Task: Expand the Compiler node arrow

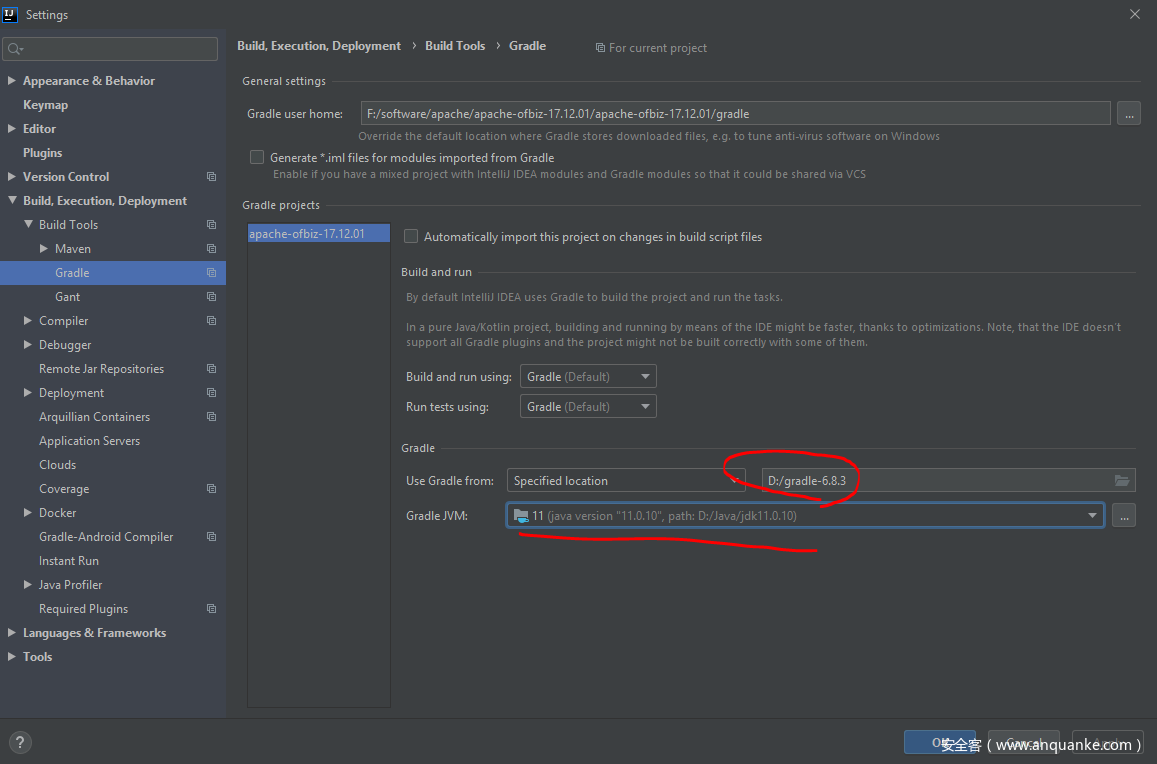Action: pyautogui.click(x=28, y=320)
